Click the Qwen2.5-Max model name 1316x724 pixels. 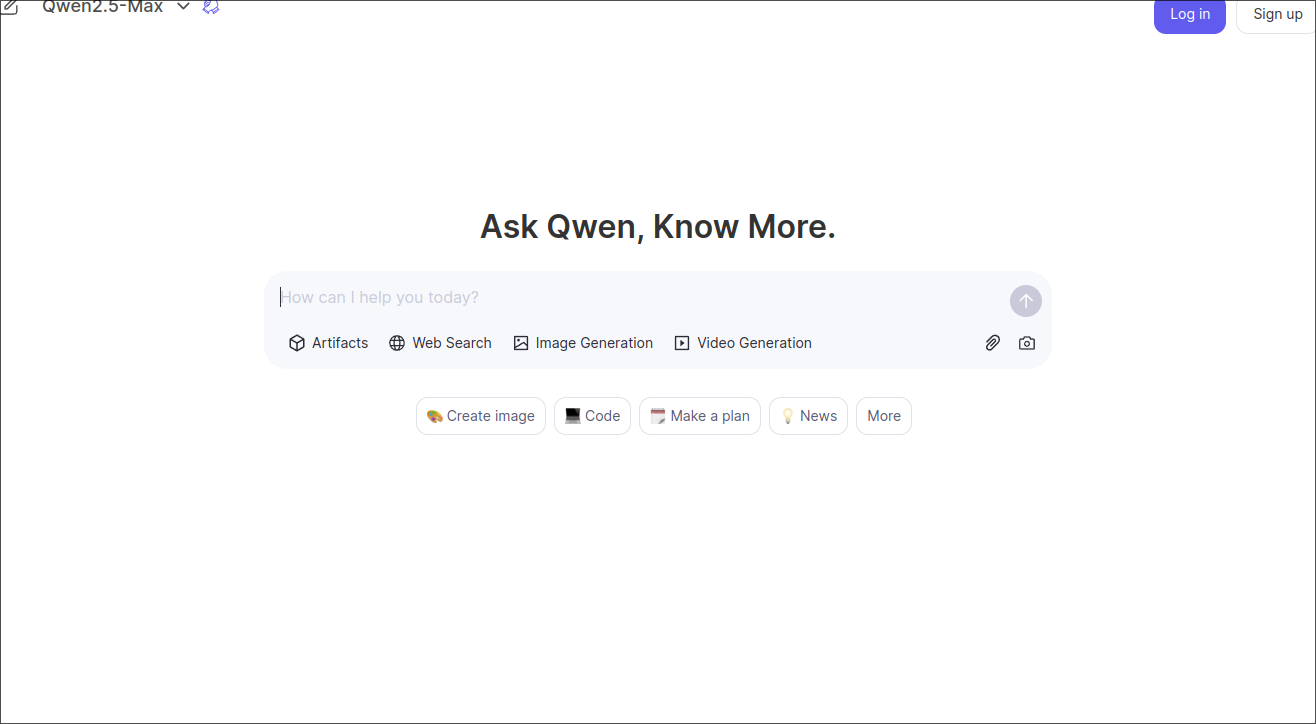[102, 7]
